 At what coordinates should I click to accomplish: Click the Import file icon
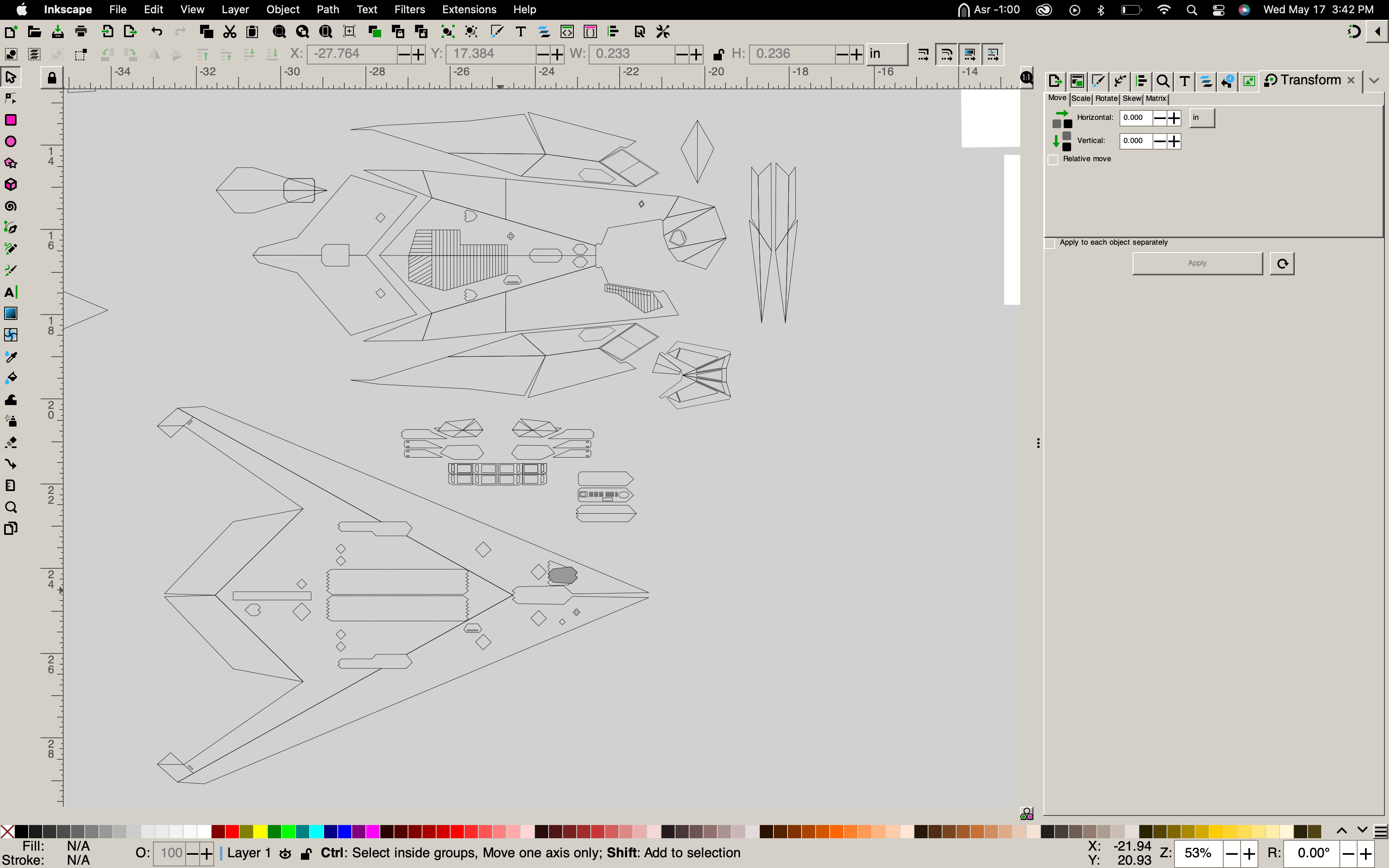pyautogui.click(x=107, y=31)
